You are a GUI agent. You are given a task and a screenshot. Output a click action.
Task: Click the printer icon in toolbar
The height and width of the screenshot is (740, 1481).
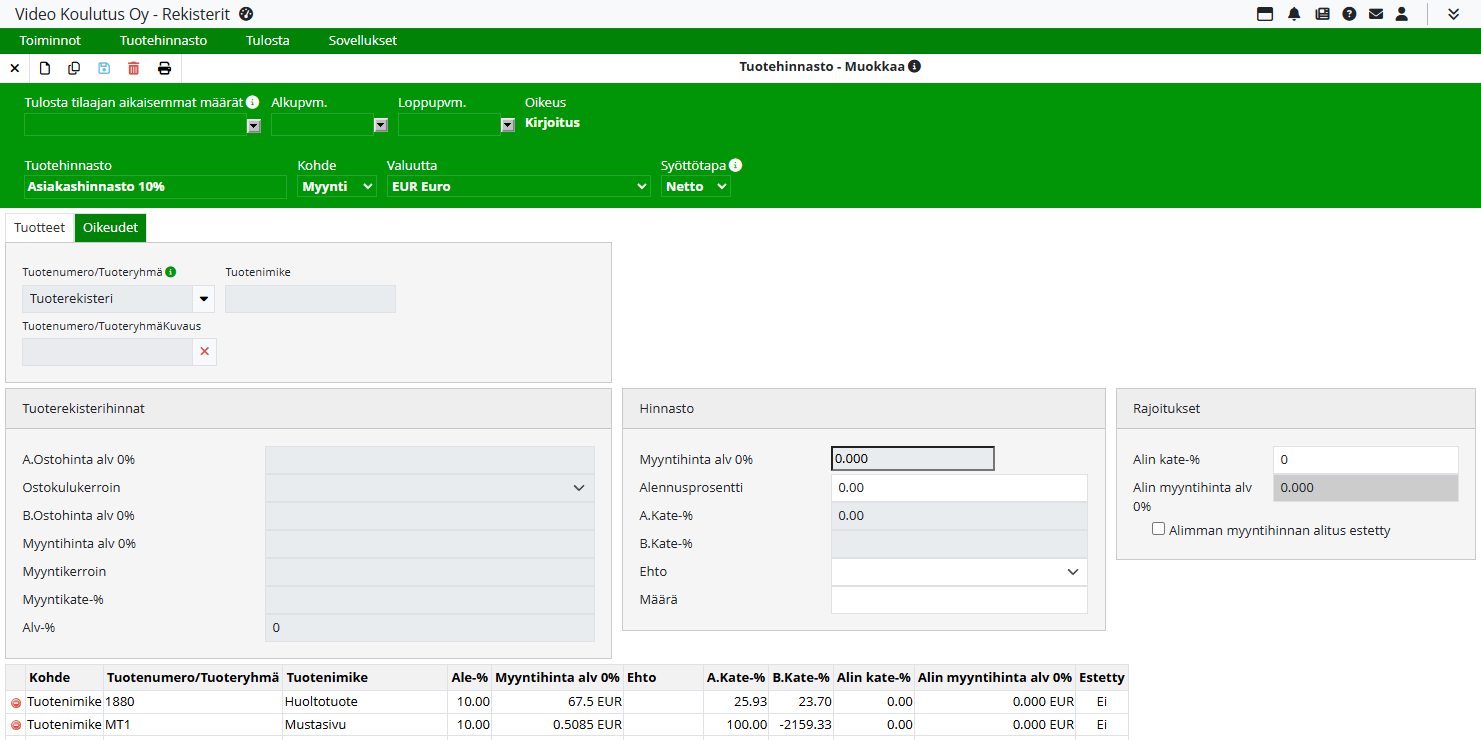tap(164, 68)
